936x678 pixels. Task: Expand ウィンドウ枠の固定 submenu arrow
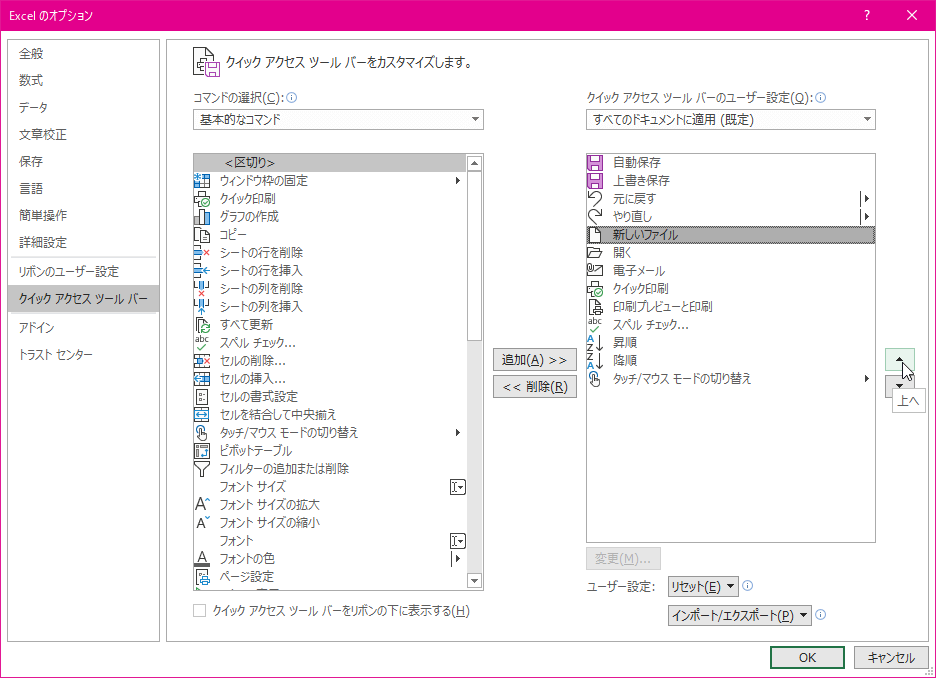point(458,180)
